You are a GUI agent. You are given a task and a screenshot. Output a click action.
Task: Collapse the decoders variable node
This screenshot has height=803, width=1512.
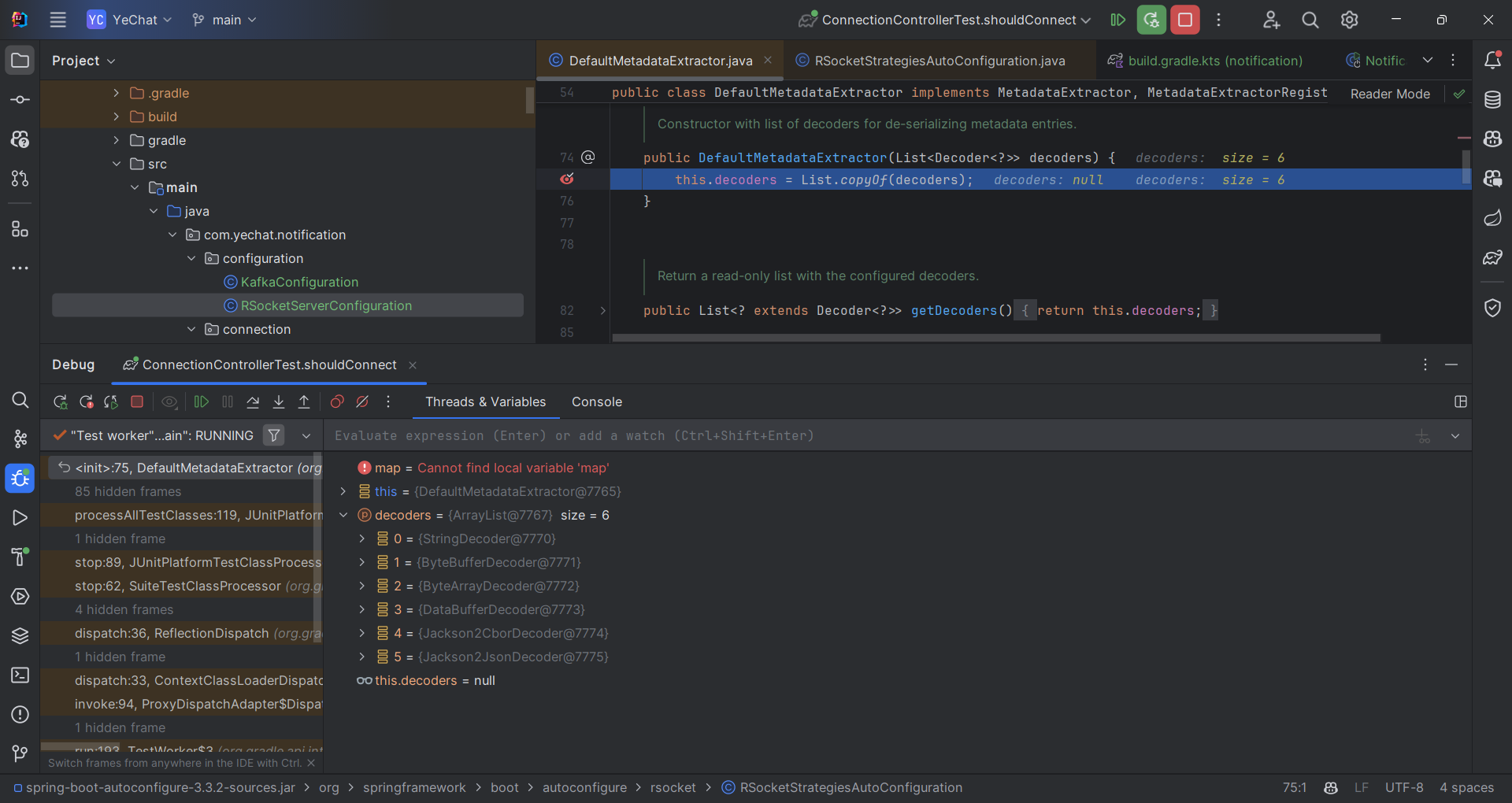point(343,515)
